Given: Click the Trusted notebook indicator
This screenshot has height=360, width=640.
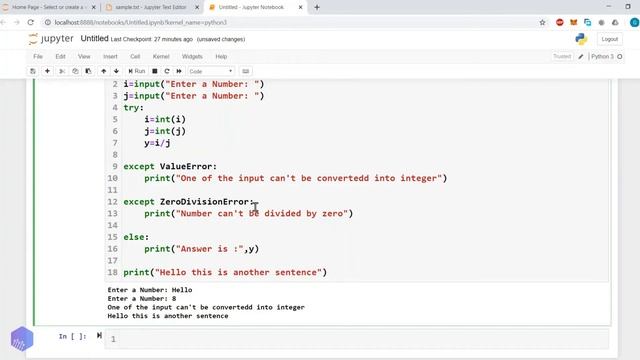Looking at the screenshot, I should (562, 56).
